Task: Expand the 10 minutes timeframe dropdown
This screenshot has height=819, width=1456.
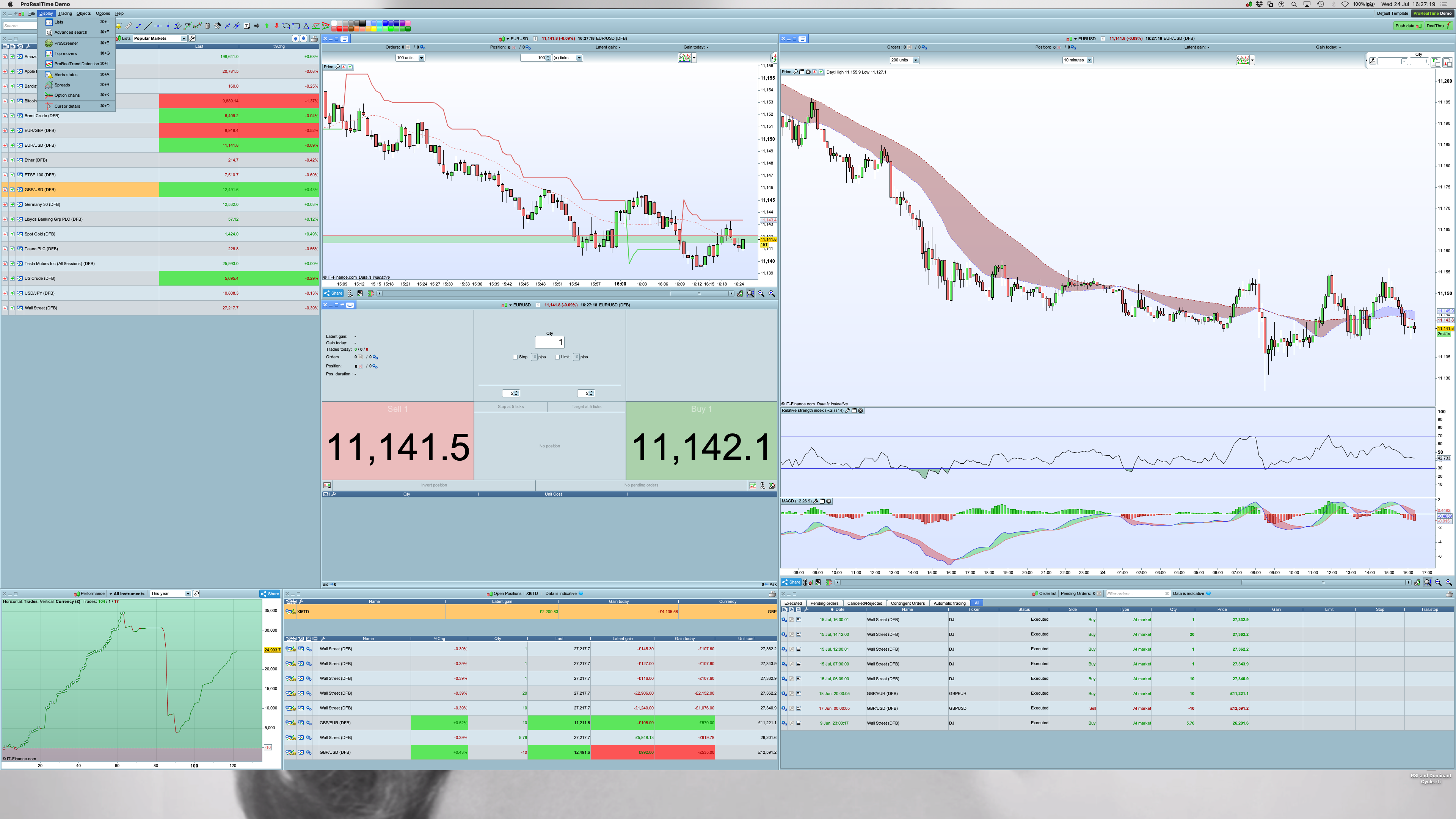Action: point(1089,60)
